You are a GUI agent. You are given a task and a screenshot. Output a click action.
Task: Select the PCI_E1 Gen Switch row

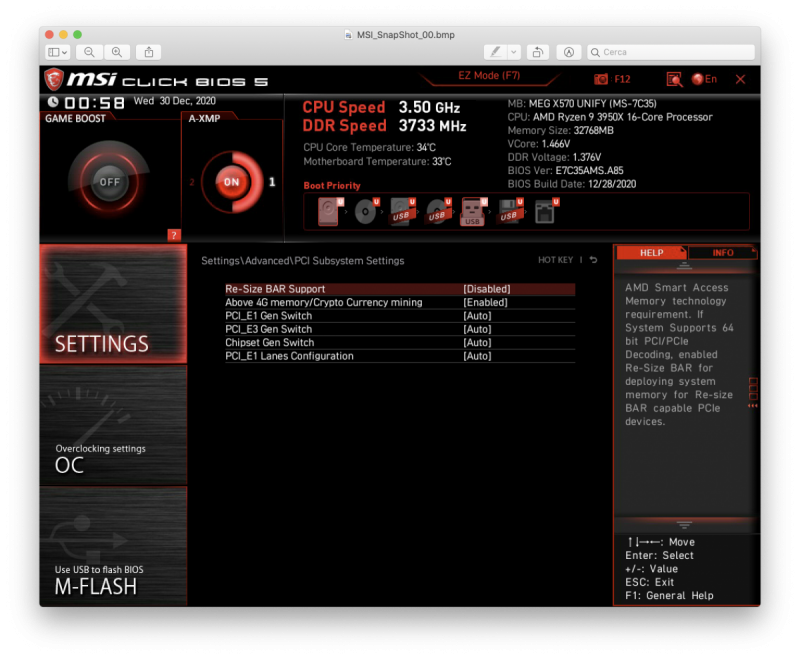coord(400,316)
